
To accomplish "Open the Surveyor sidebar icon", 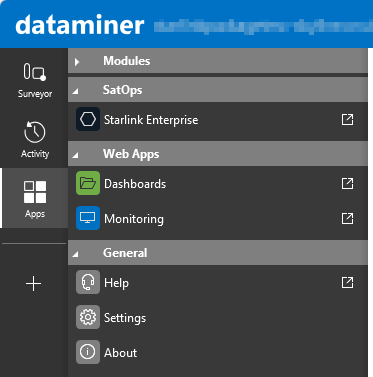I will click(35, 72).
